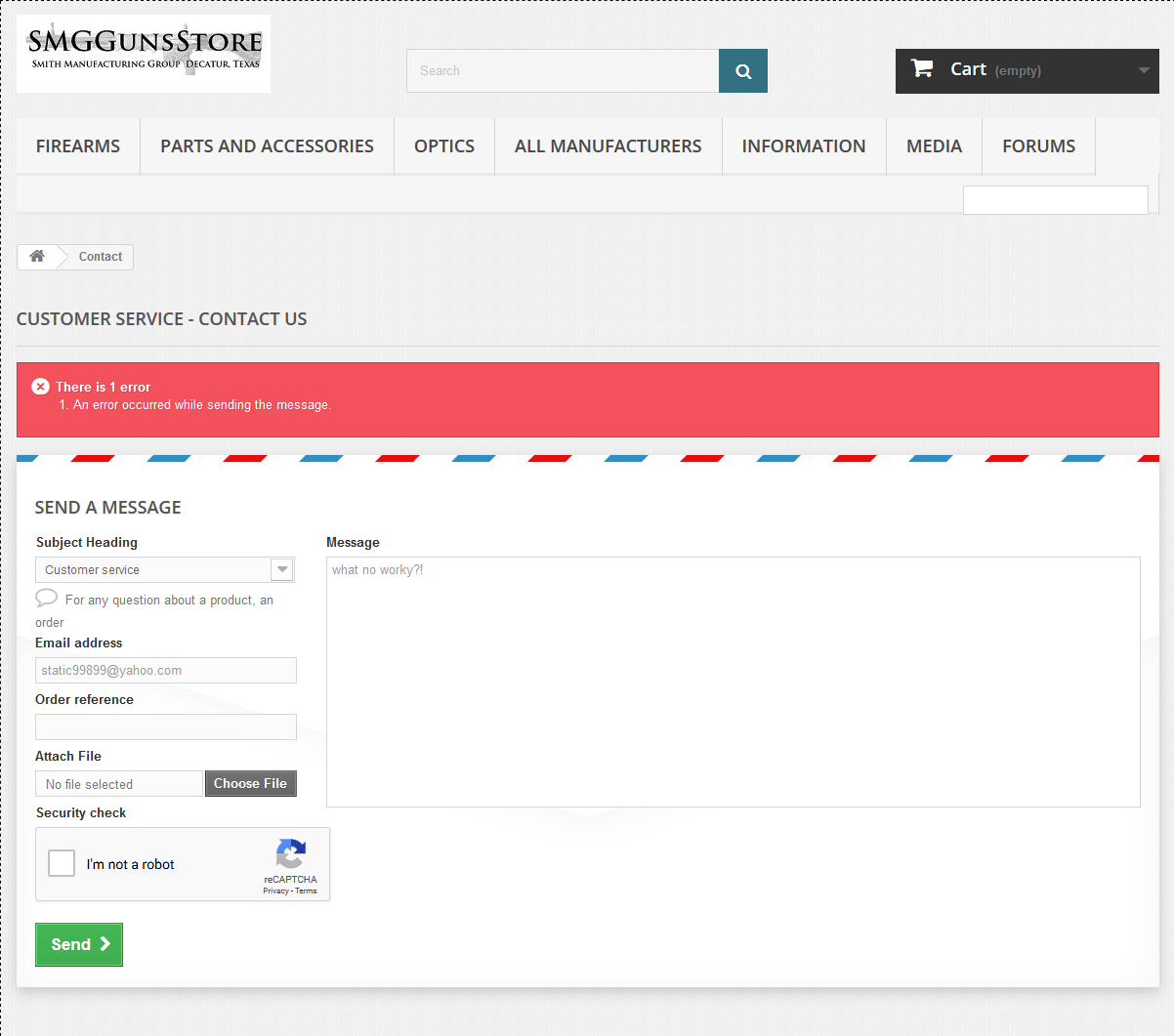Click the Email address field
The height and width of the screenshot is (1036, 1174).
click(x=166, y=671)
